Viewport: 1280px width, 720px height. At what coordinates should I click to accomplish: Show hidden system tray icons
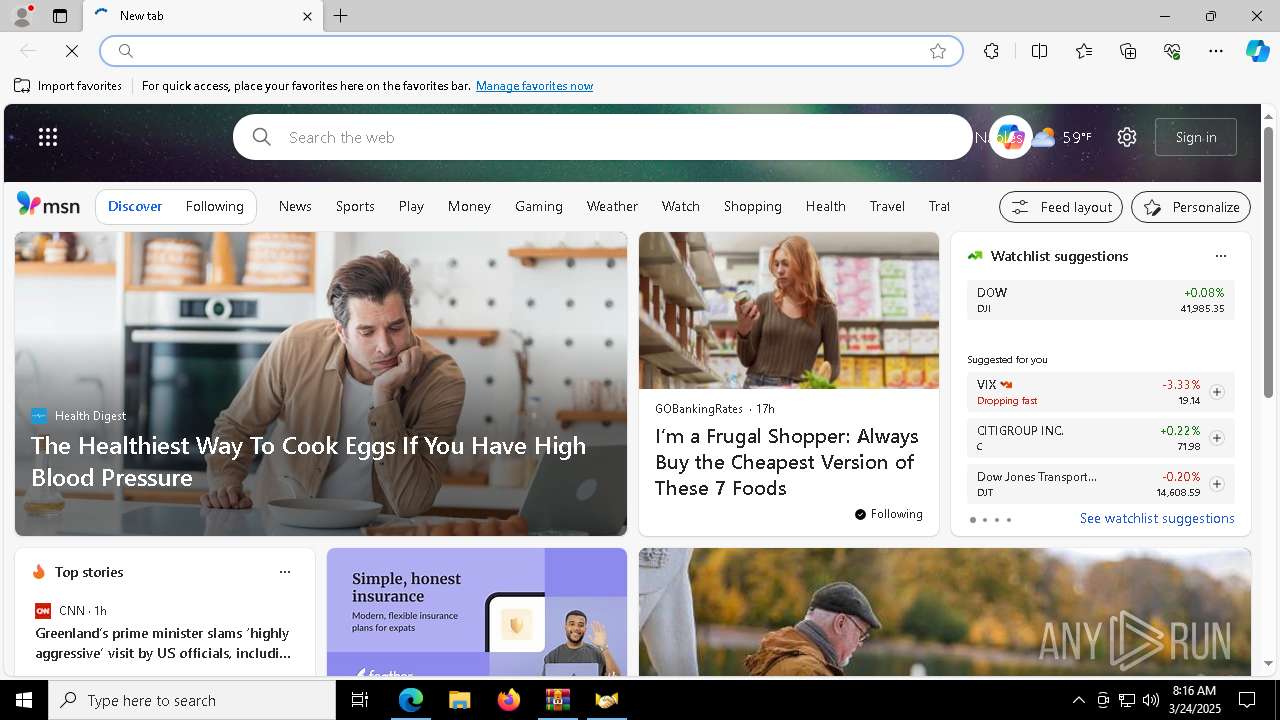click(x=1078, y=700)
